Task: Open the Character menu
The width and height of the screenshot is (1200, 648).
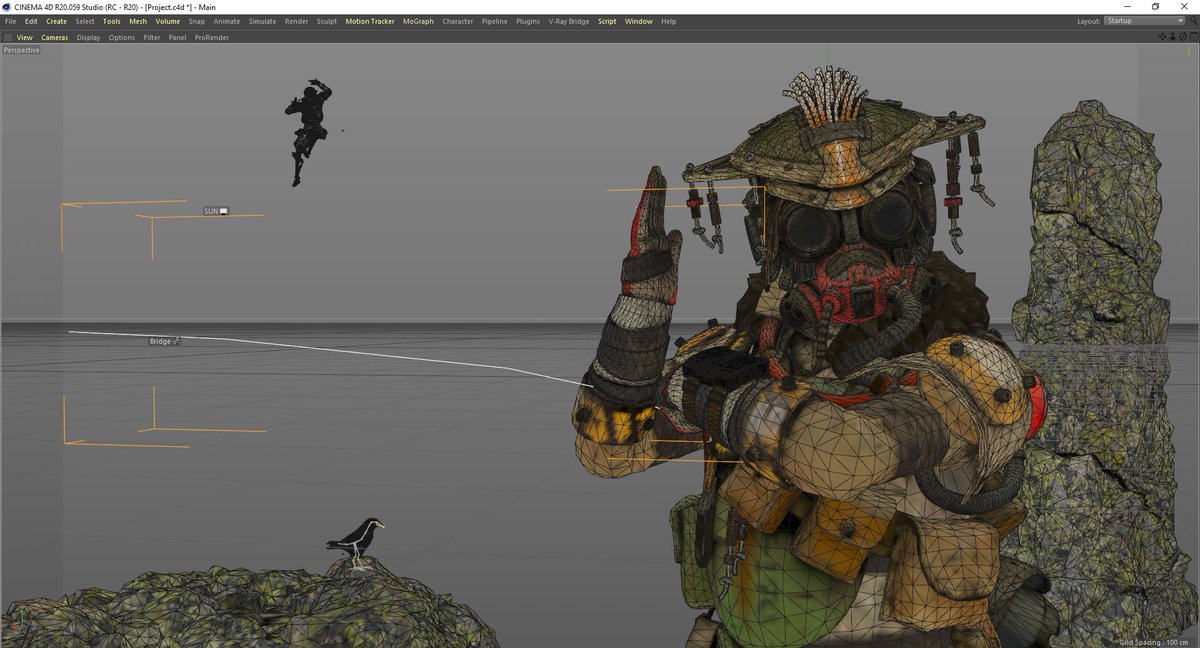Action: pos(458,21)
